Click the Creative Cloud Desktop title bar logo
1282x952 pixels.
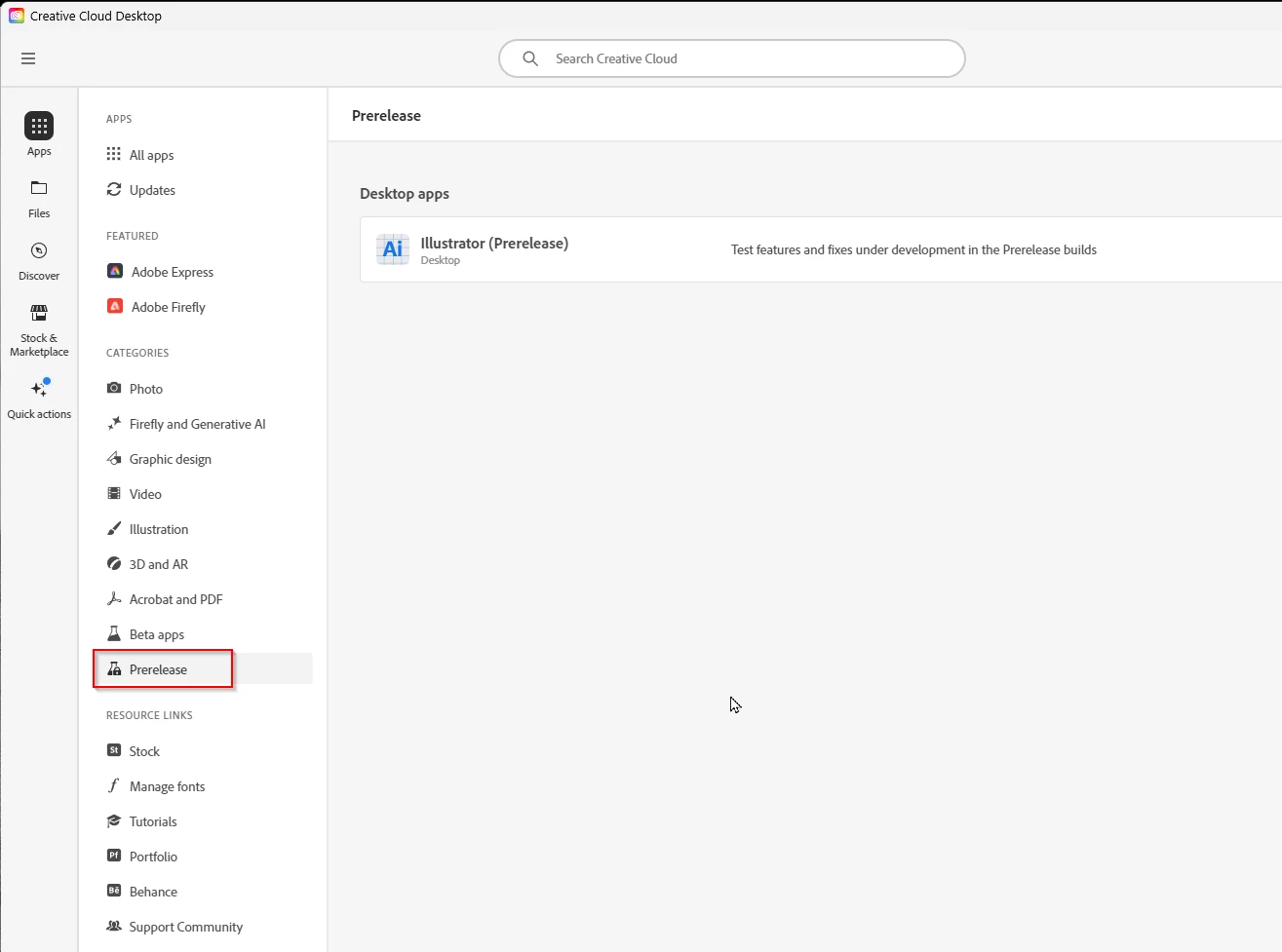17,16
